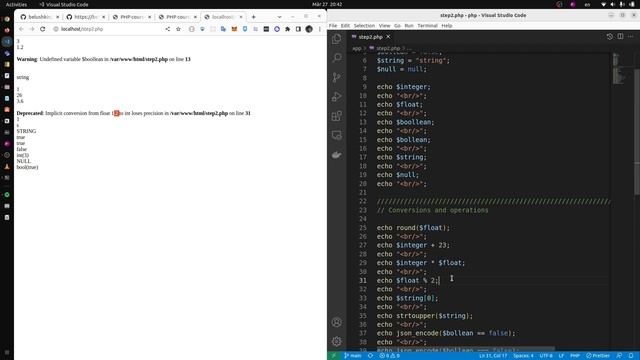640x360 pixels.
Task: Open the Run menu
Action: (409, 26)
